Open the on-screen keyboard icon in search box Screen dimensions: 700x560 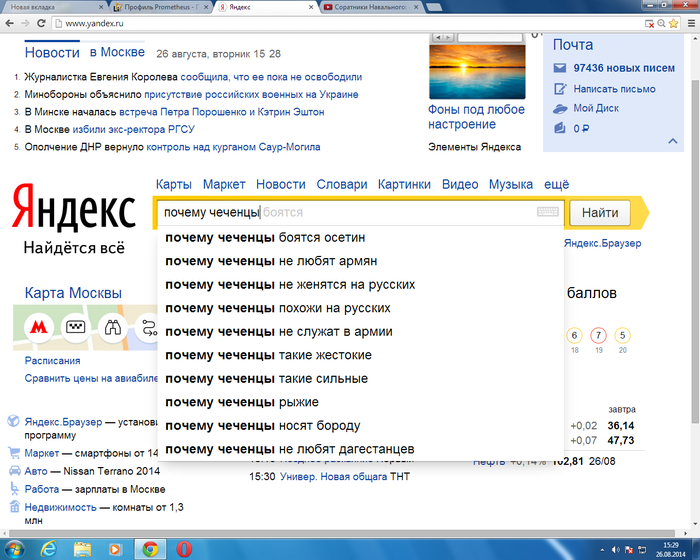tap(547, 212)
